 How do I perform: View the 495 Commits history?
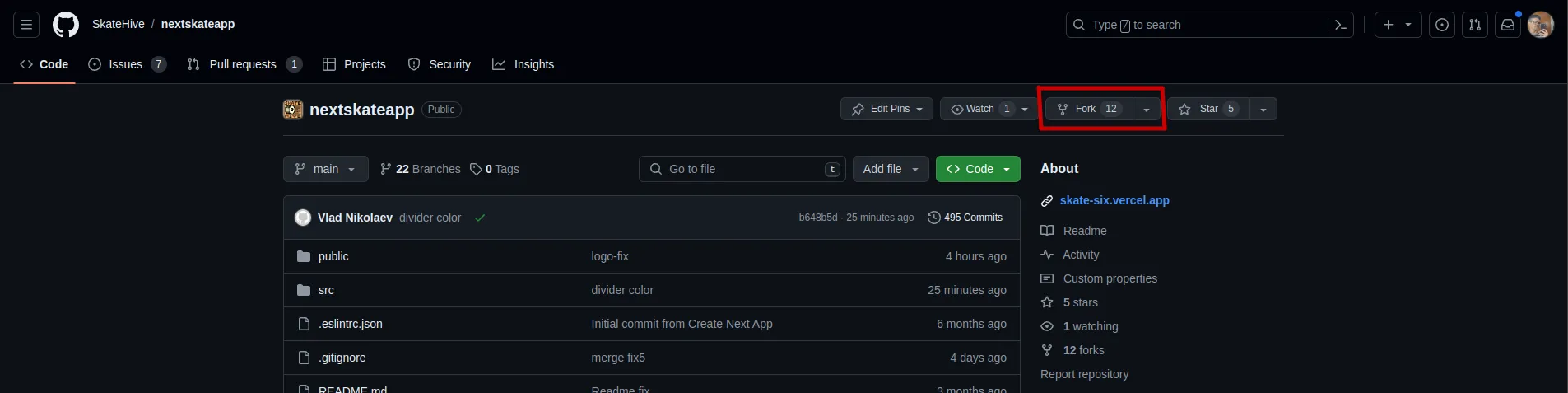coord(965,218)
